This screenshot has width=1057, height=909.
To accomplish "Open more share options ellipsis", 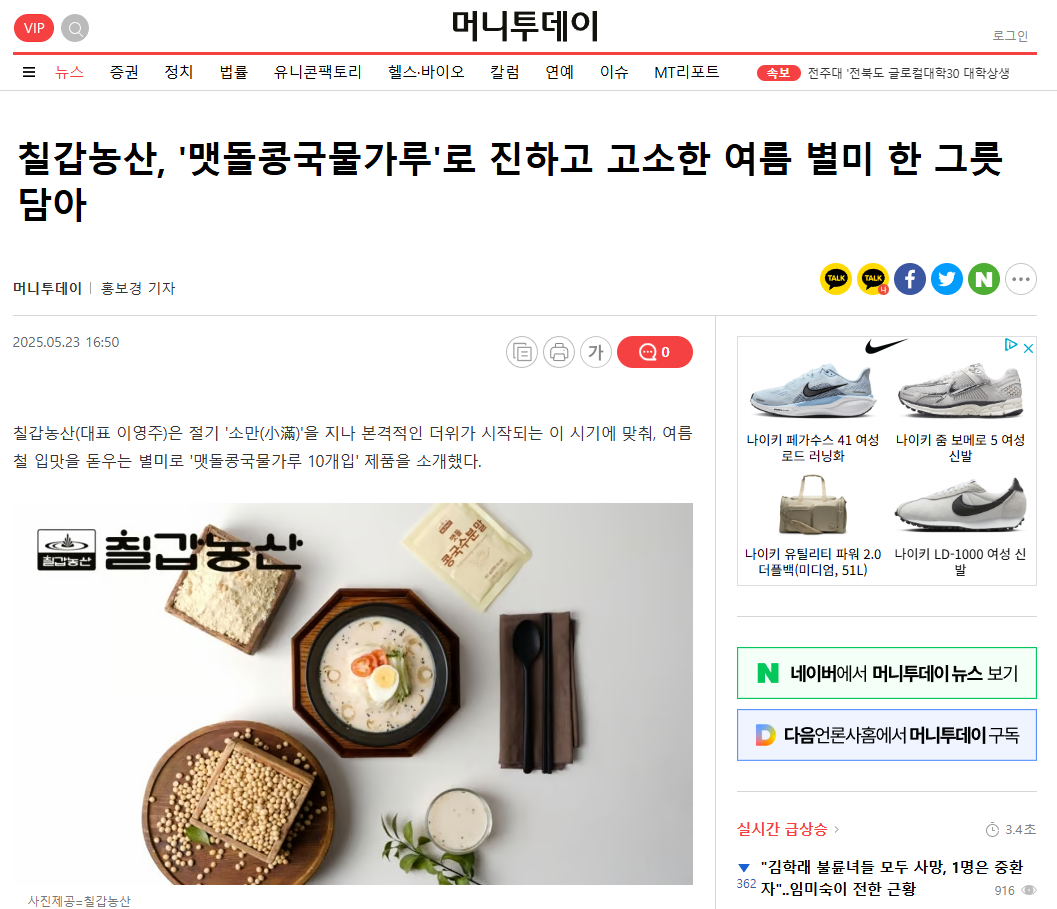I will click(x=1021, y=279).
